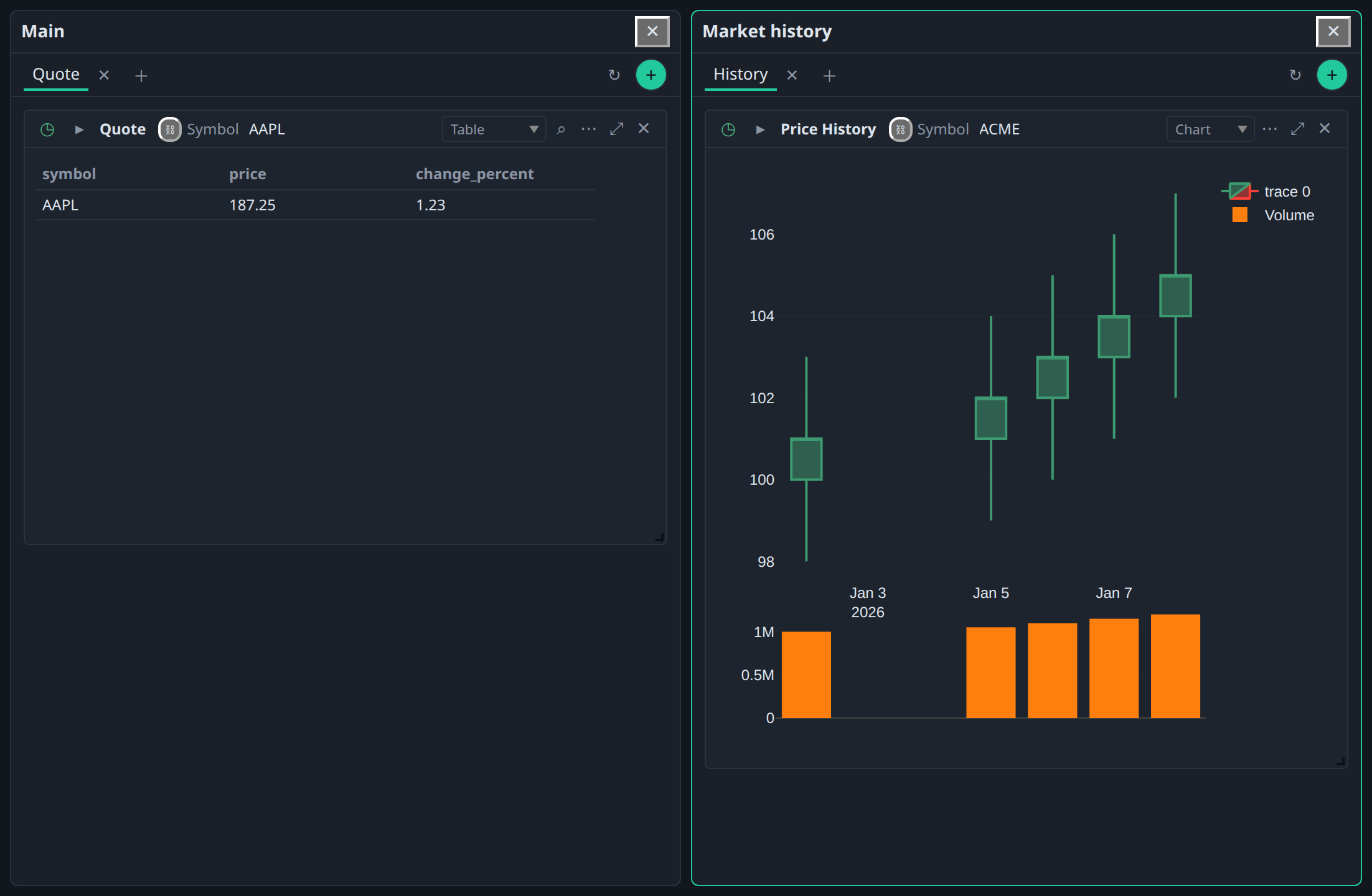This screenshot has height=896, width=1372.
Task: Add a new block in Market history panel
Action: [1332, 75]
